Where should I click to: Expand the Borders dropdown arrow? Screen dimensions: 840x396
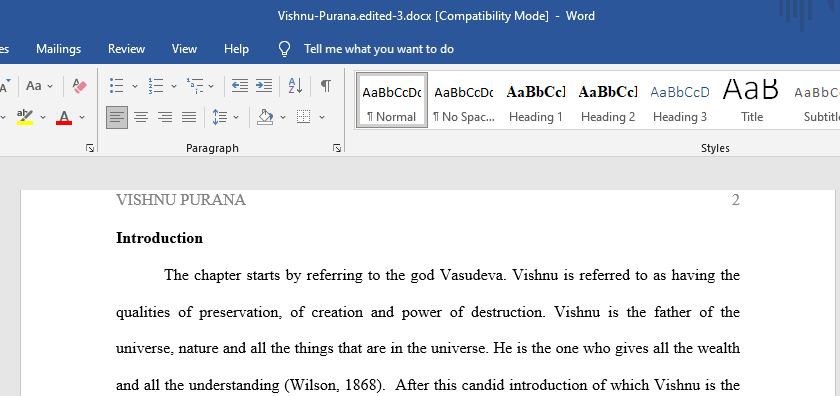pyautogui.click(x=322, y=117)
